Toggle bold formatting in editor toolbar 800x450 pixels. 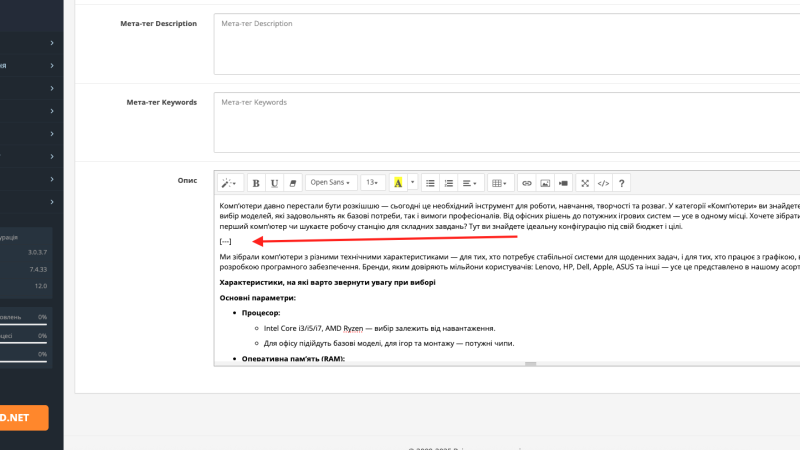pyautogui.click(x=256, y=183)
